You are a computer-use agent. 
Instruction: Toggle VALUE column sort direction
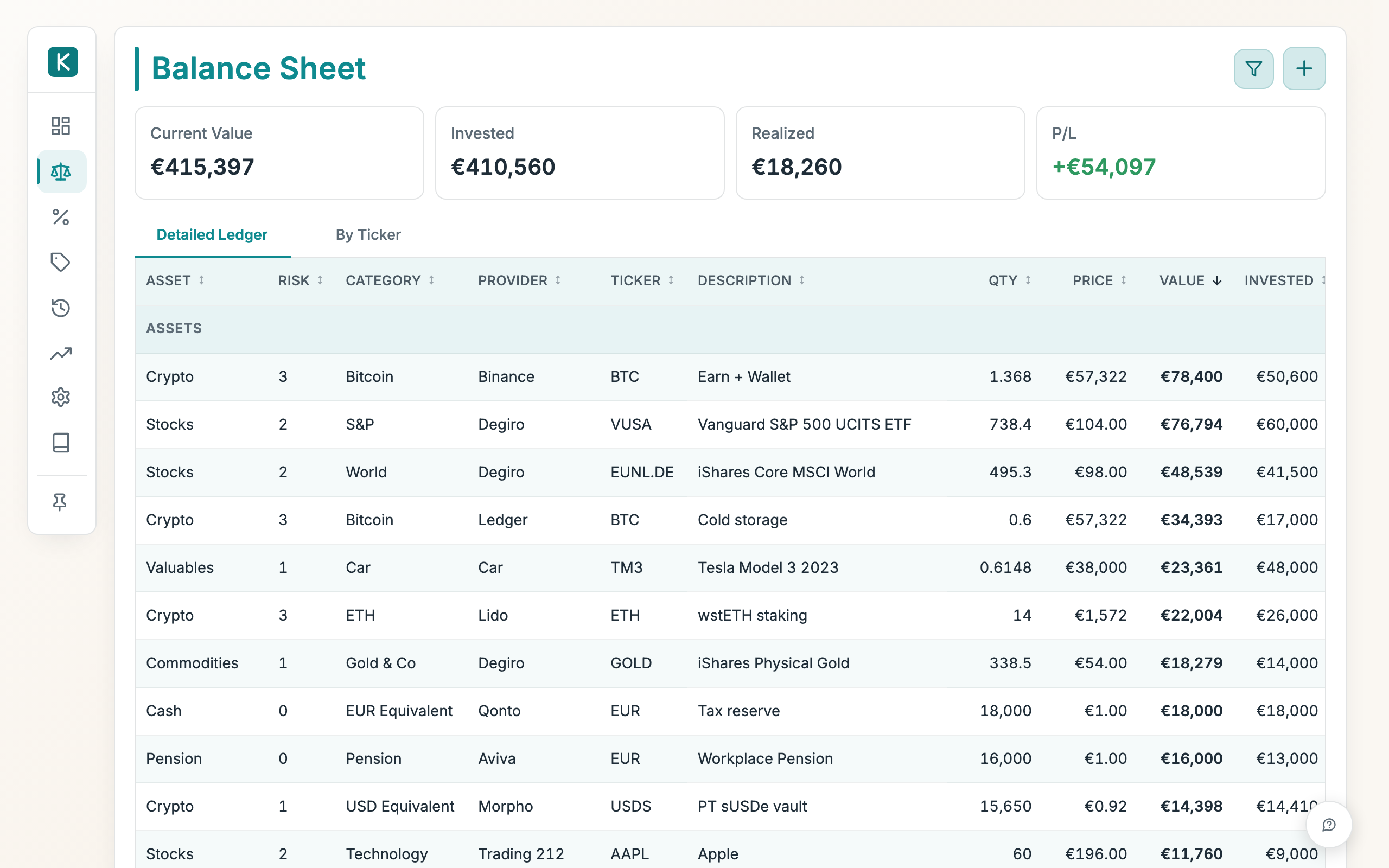[1190, 280]
